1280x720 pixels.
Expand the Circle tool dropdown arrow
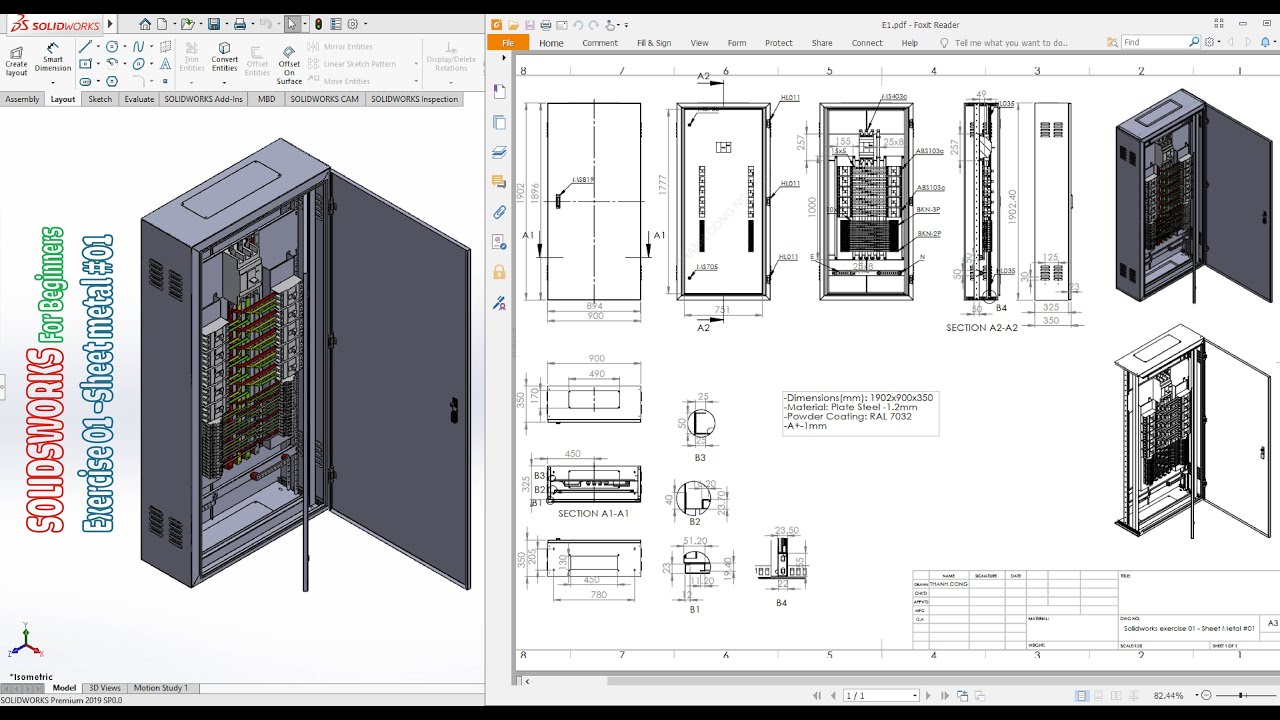pos(125,46)
